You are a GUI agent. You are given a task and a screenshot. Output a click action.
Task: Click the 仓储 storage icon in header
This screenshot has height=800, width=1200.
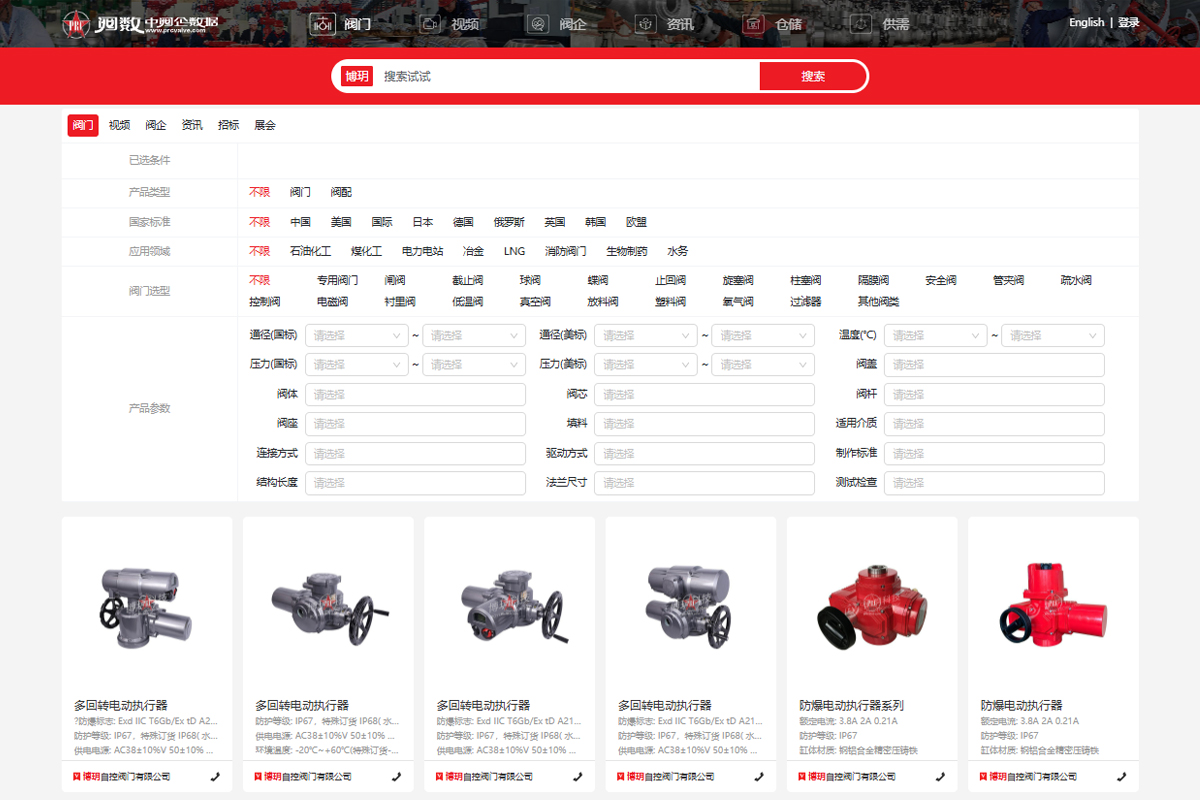click(x=755, y=23)
